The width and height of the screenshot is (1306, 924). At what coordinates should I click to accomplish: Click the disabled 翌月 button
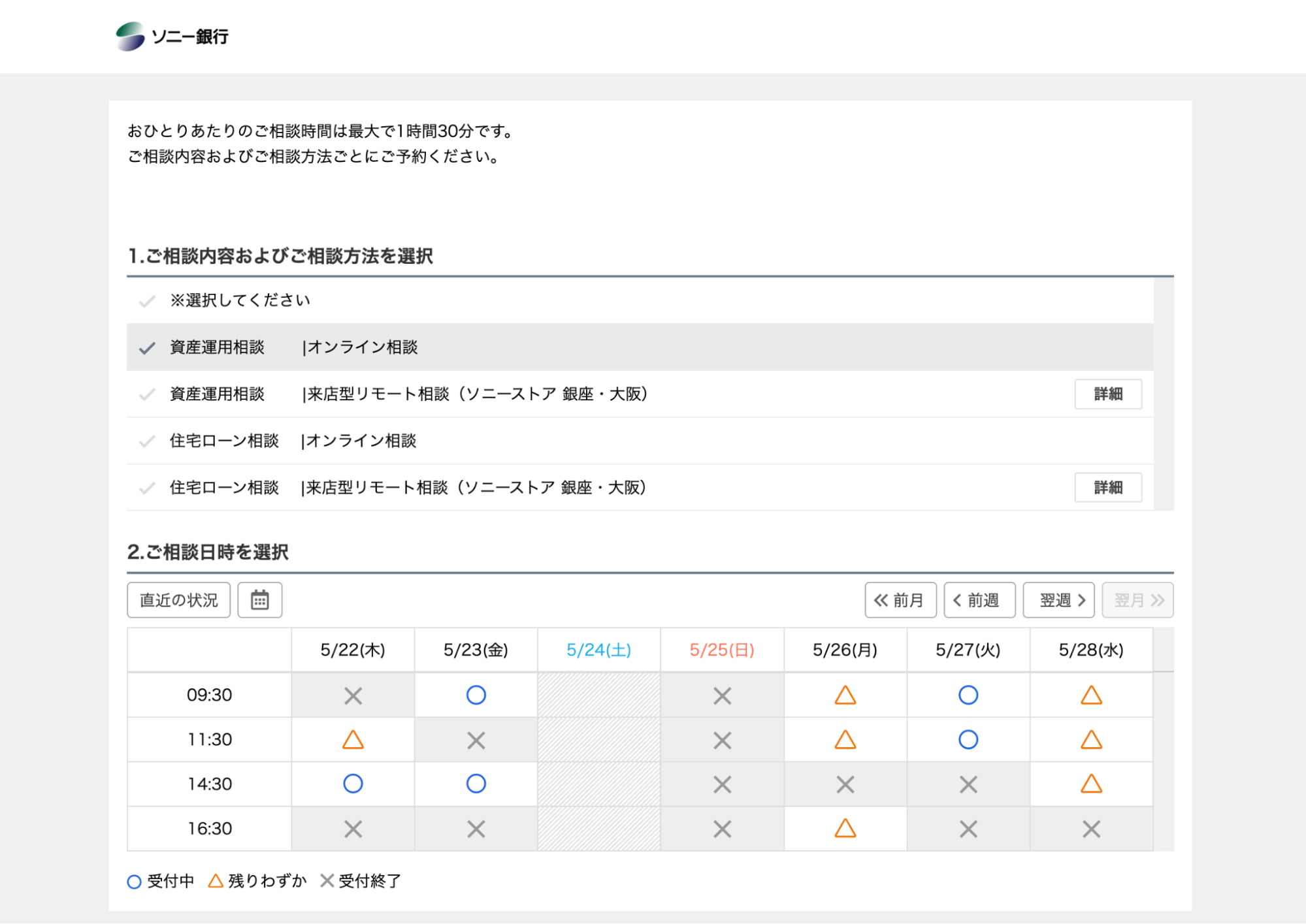coord(1137,600)
